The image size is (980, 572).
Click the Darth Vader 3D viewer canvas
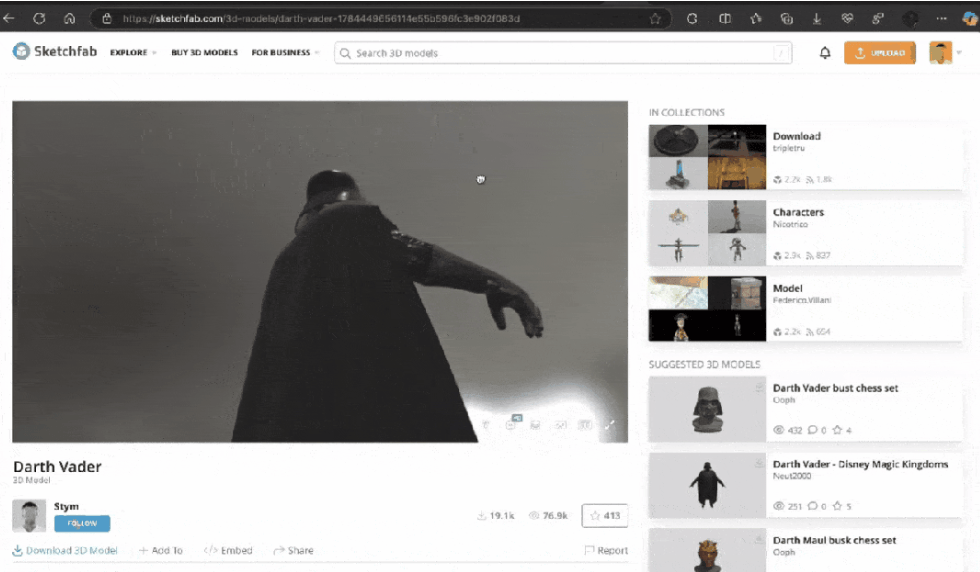(x=320, y=271)
